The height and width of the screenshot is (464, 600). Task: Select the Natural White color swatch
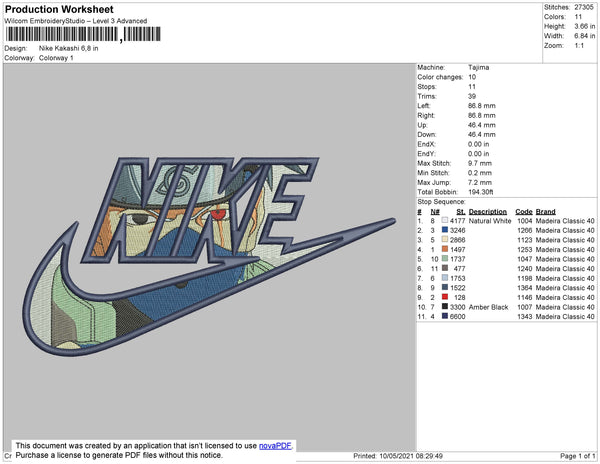(x=445, y=220)
